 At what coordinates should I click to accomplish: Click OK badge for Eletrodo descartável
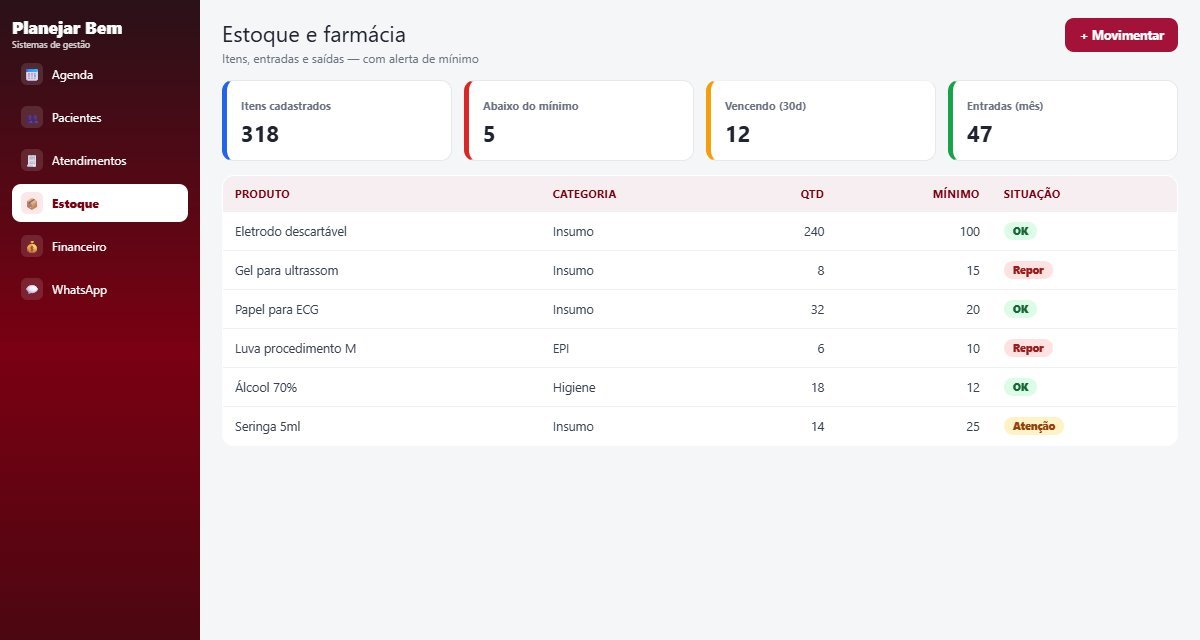(x=1020, y=231)
